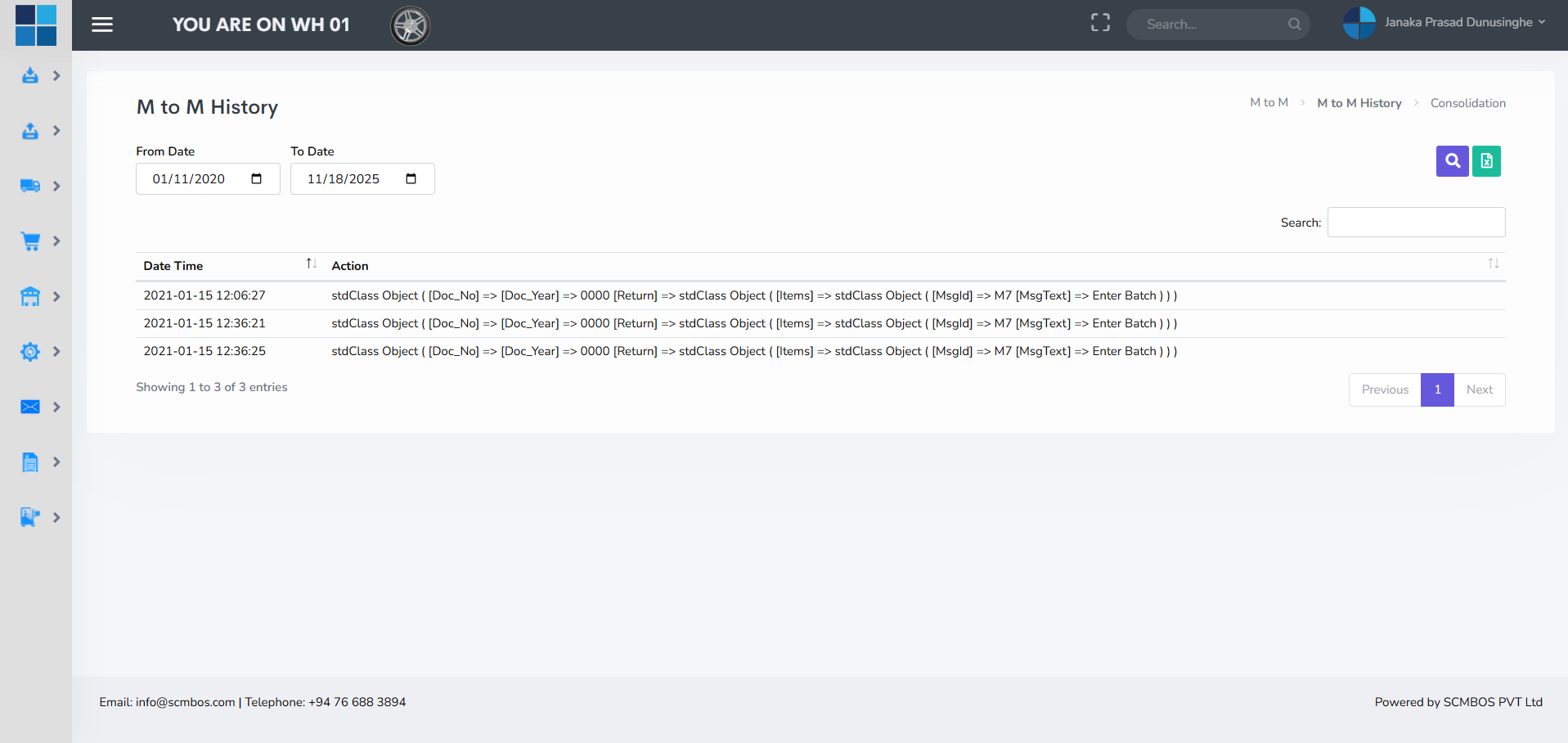
Task: Open Consolidation breadcrumb link
Action: (x=1467, y=103)
